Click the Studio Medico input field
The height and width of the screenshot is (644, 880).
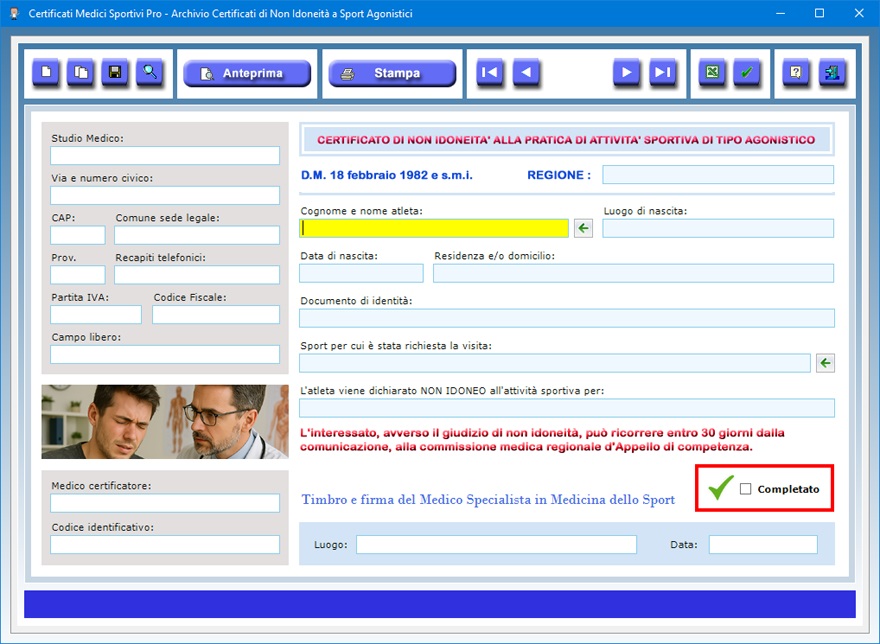[165, 156]
